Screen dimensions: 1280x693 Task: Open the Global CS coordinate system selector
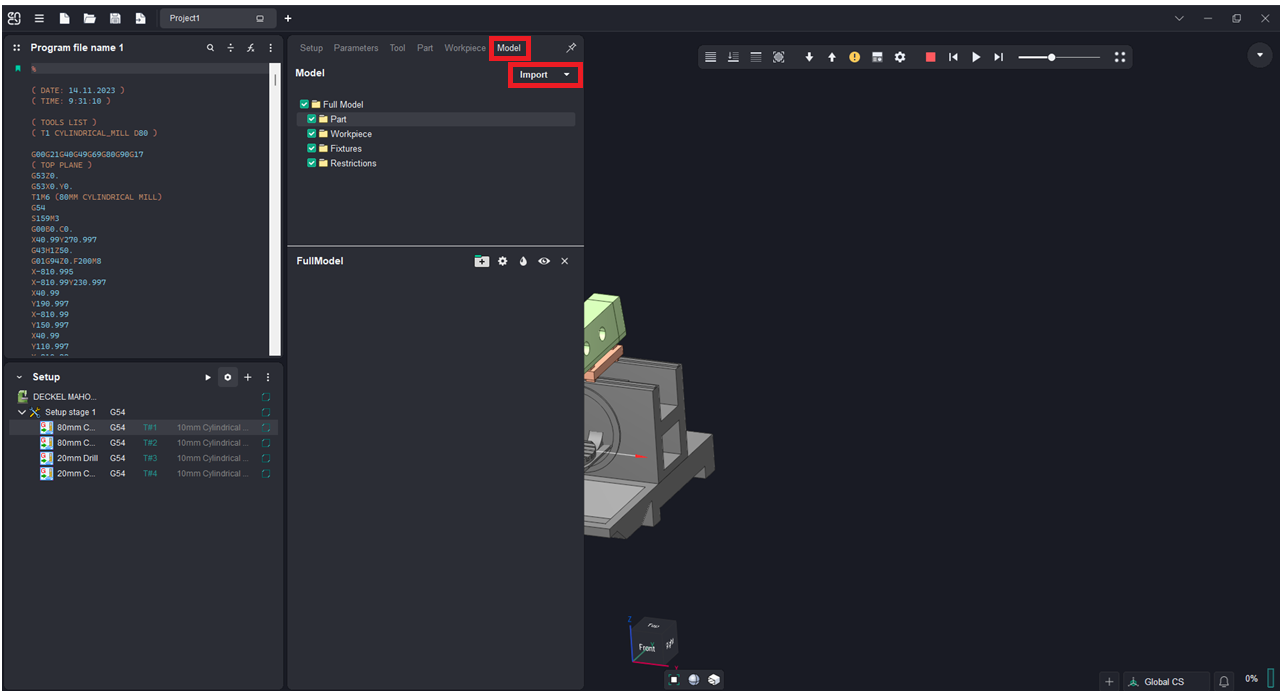click(x=1165, y=681)
